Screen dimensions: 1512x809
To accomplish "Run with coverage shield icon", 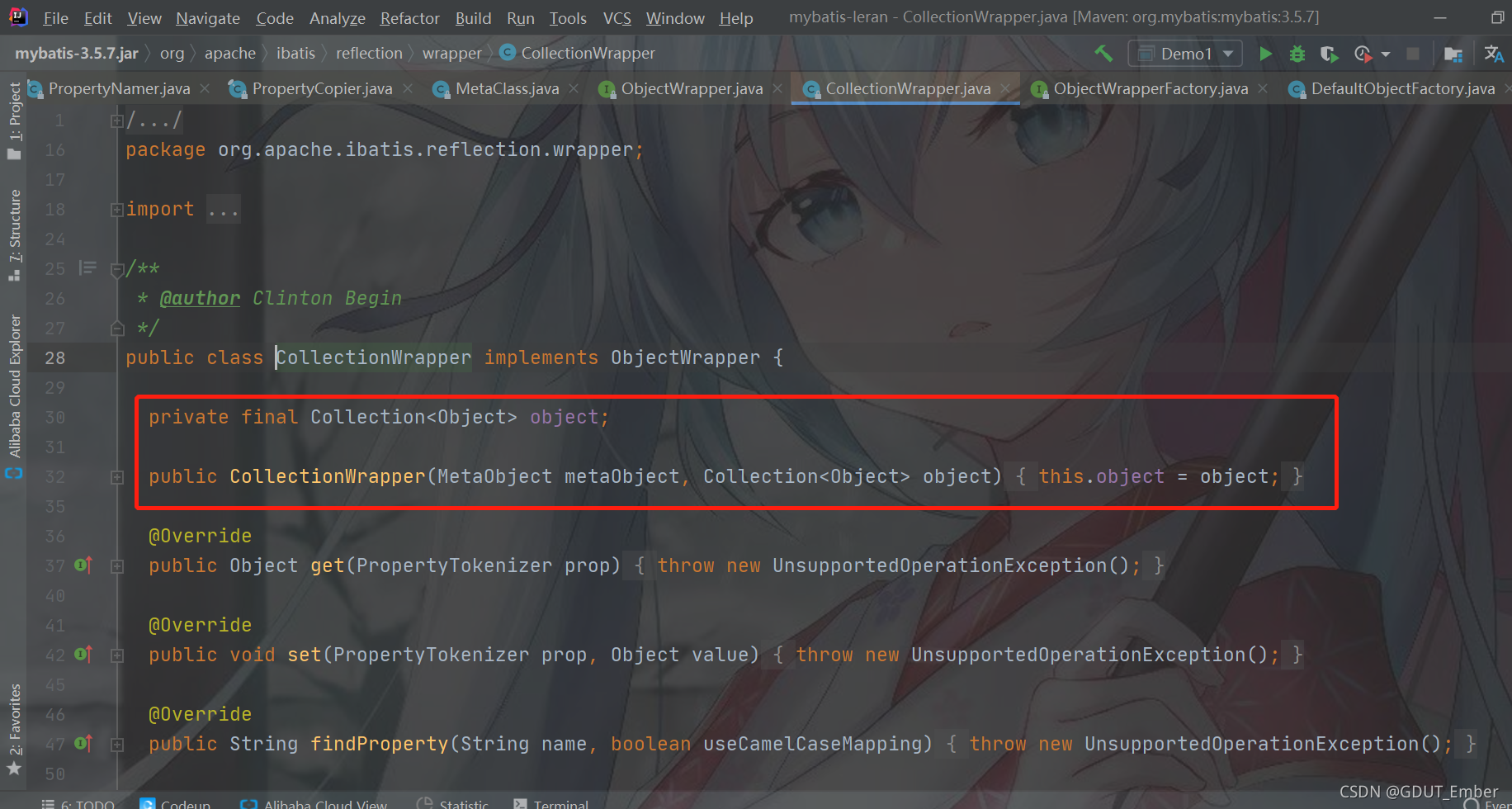I will point(1329,54).
